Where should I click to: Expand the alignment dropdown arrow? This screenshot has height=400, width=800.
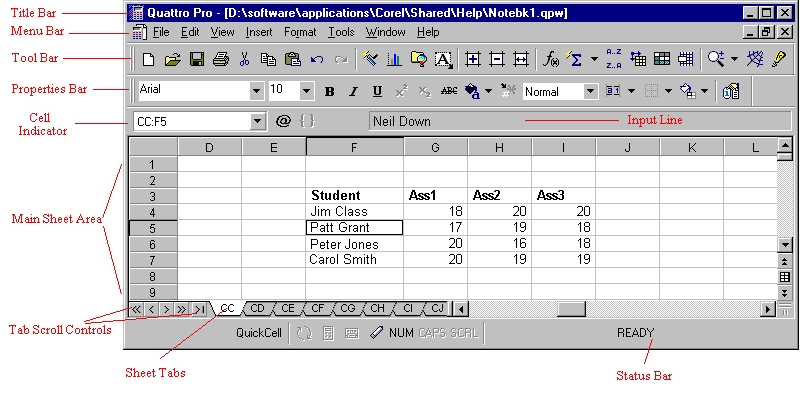click(x=632, y=91)
